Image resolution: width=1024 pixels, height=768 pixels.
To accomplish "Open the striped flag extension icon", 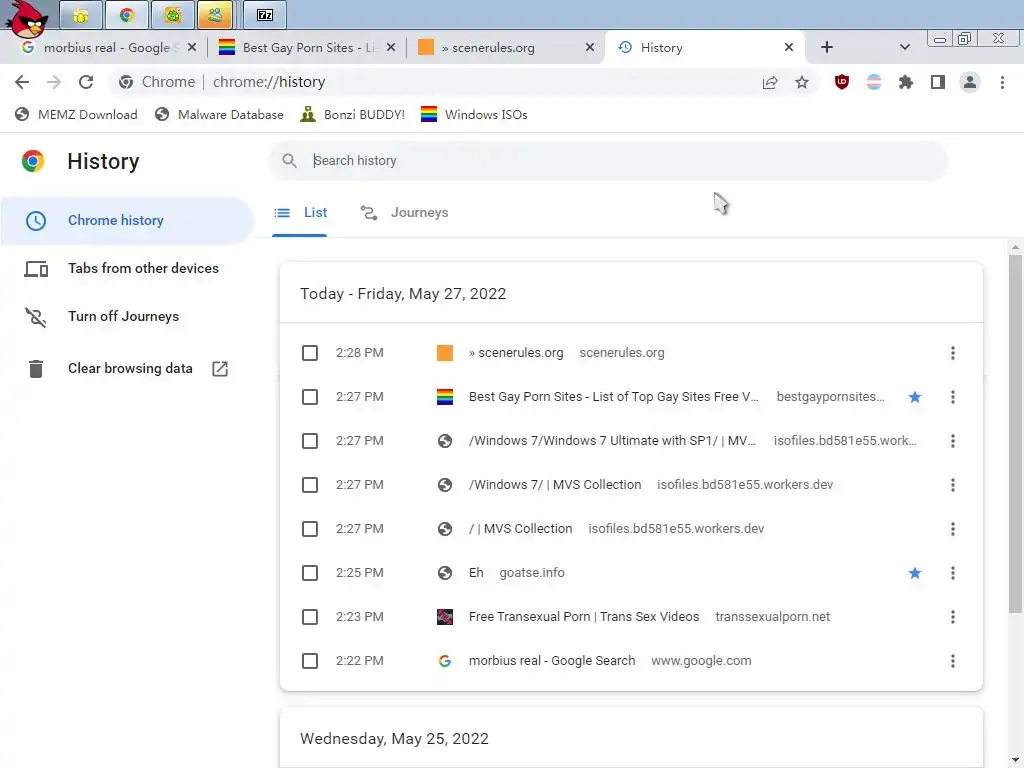I will [874, 82].
